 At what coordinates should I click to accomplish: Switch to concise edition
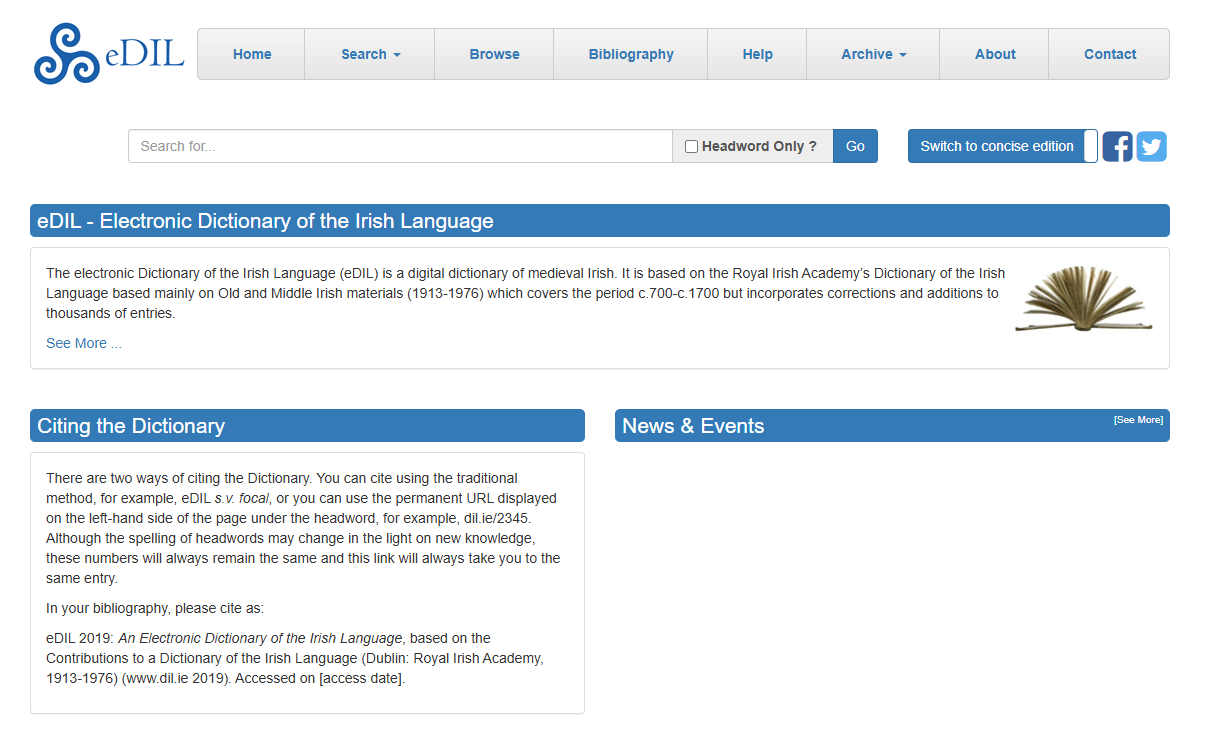click(997, 146)
